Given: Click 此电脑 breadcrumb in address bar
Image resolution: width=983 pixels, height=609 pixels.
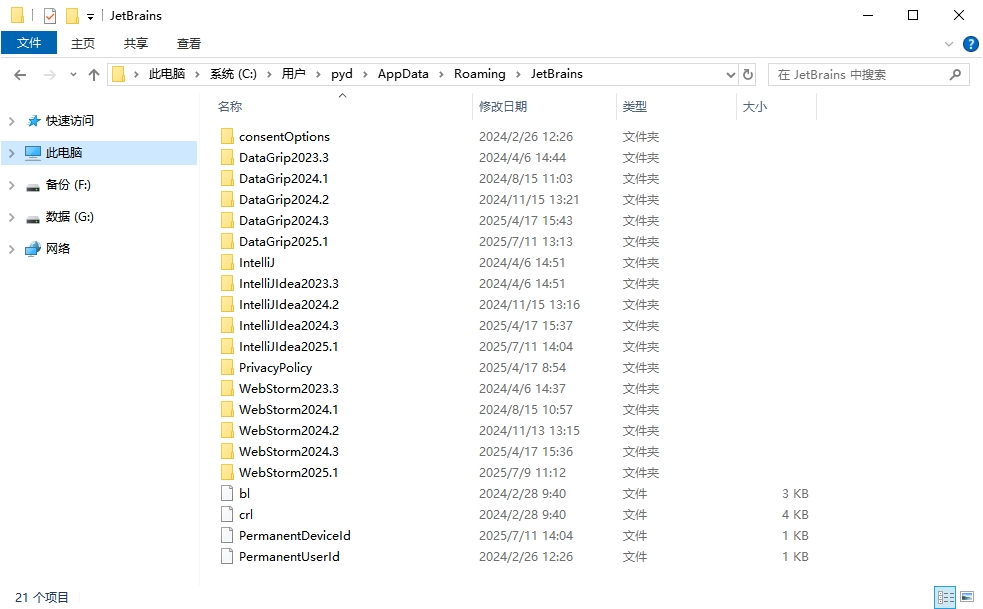Looking at the screenshot, I should (x=167, y=74).
